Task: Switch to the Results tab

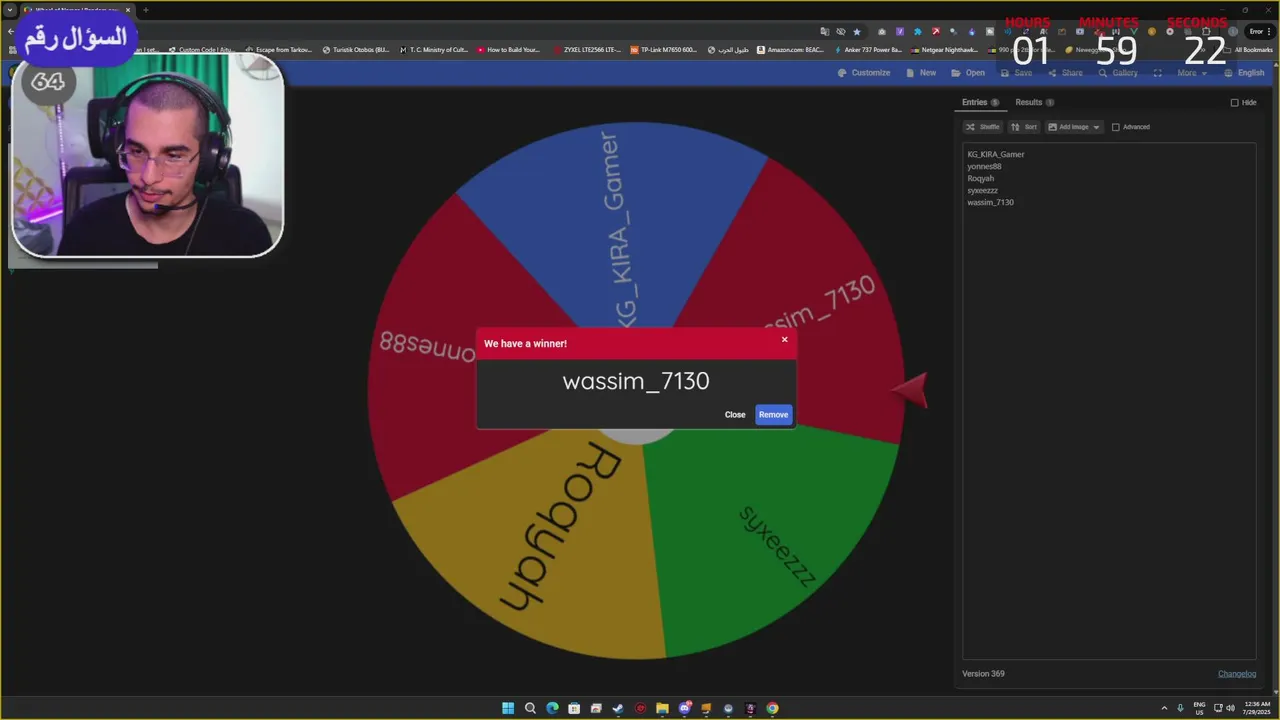Action: (x=1034, y=102)
